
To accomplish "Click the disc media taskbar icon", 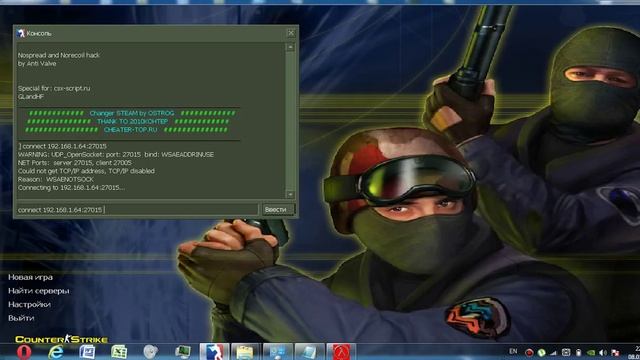I will (151, 352).
